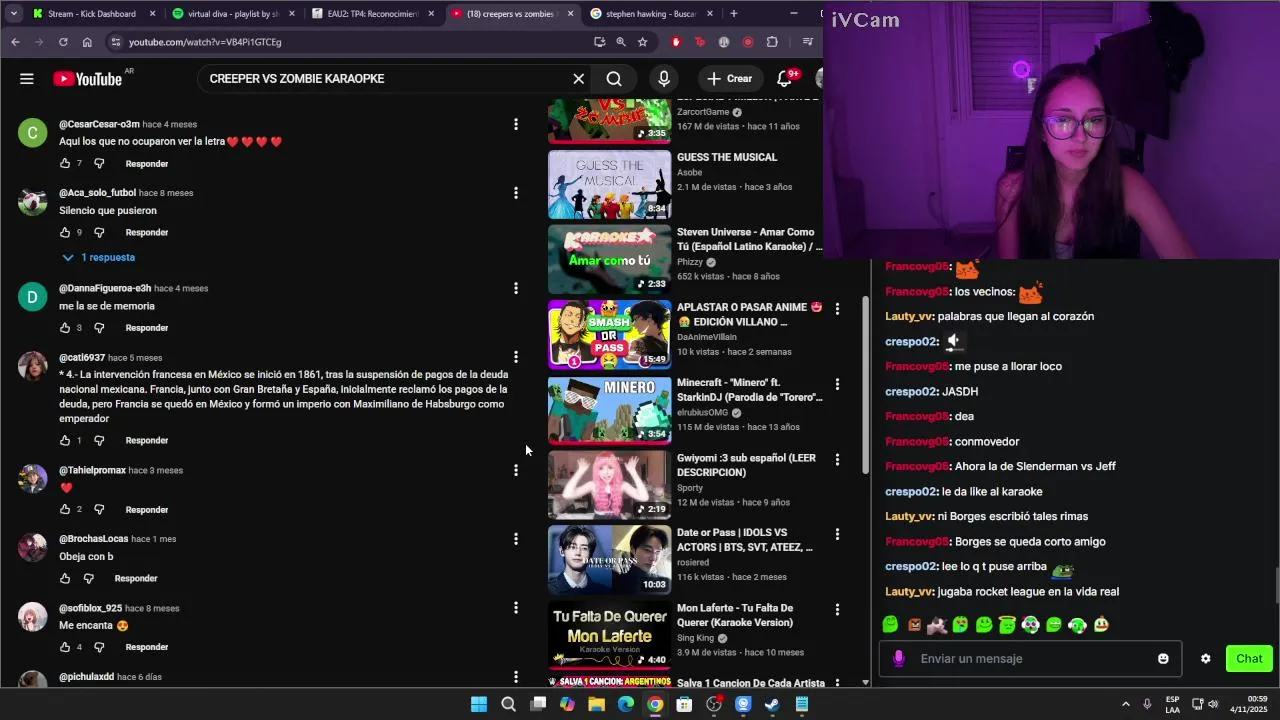Viewport: 1280px width, 720px height.
Task: Use the Kick chat scrollbar
Action: 1276,586
